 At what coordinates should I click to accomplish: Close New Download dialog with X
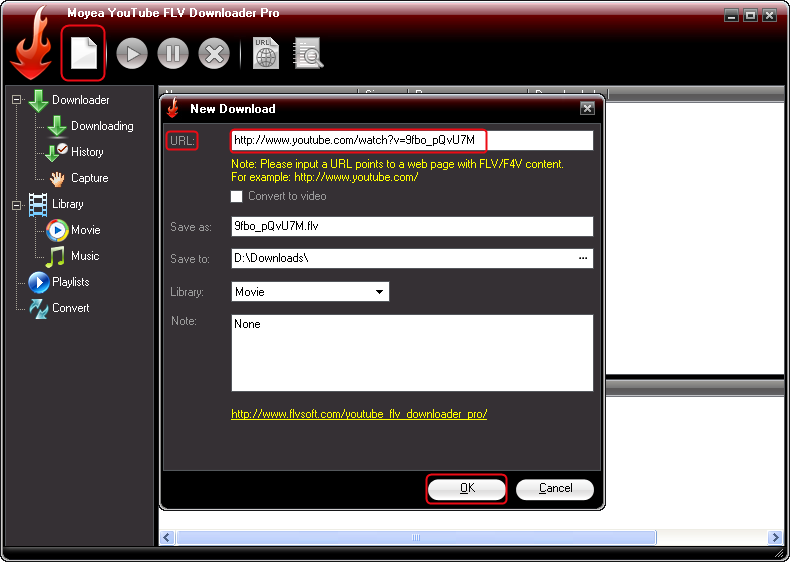(x=587, y=108)
